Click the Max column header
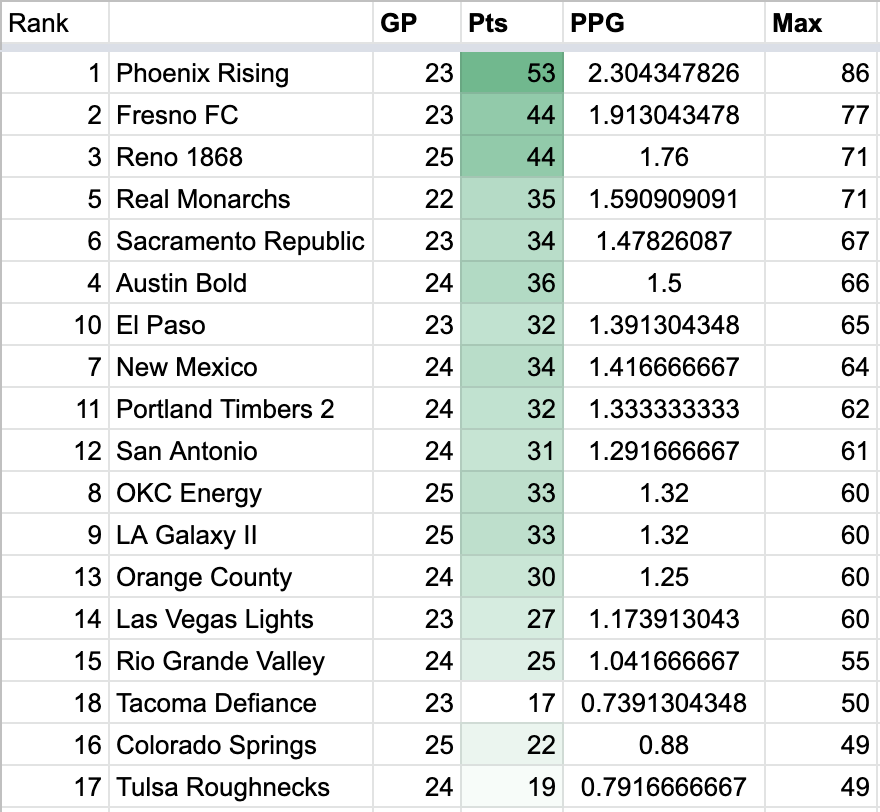This screenshot has height=812, width=880. 797,22
